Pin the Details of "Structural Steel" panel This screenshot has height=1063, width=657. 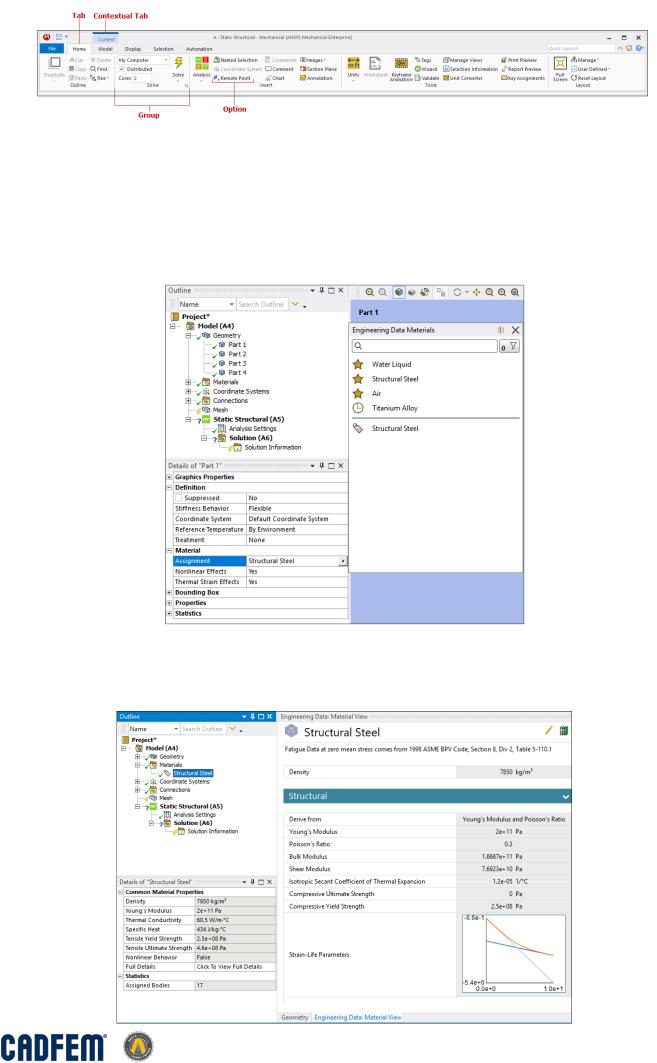click(x=252, y=882)
